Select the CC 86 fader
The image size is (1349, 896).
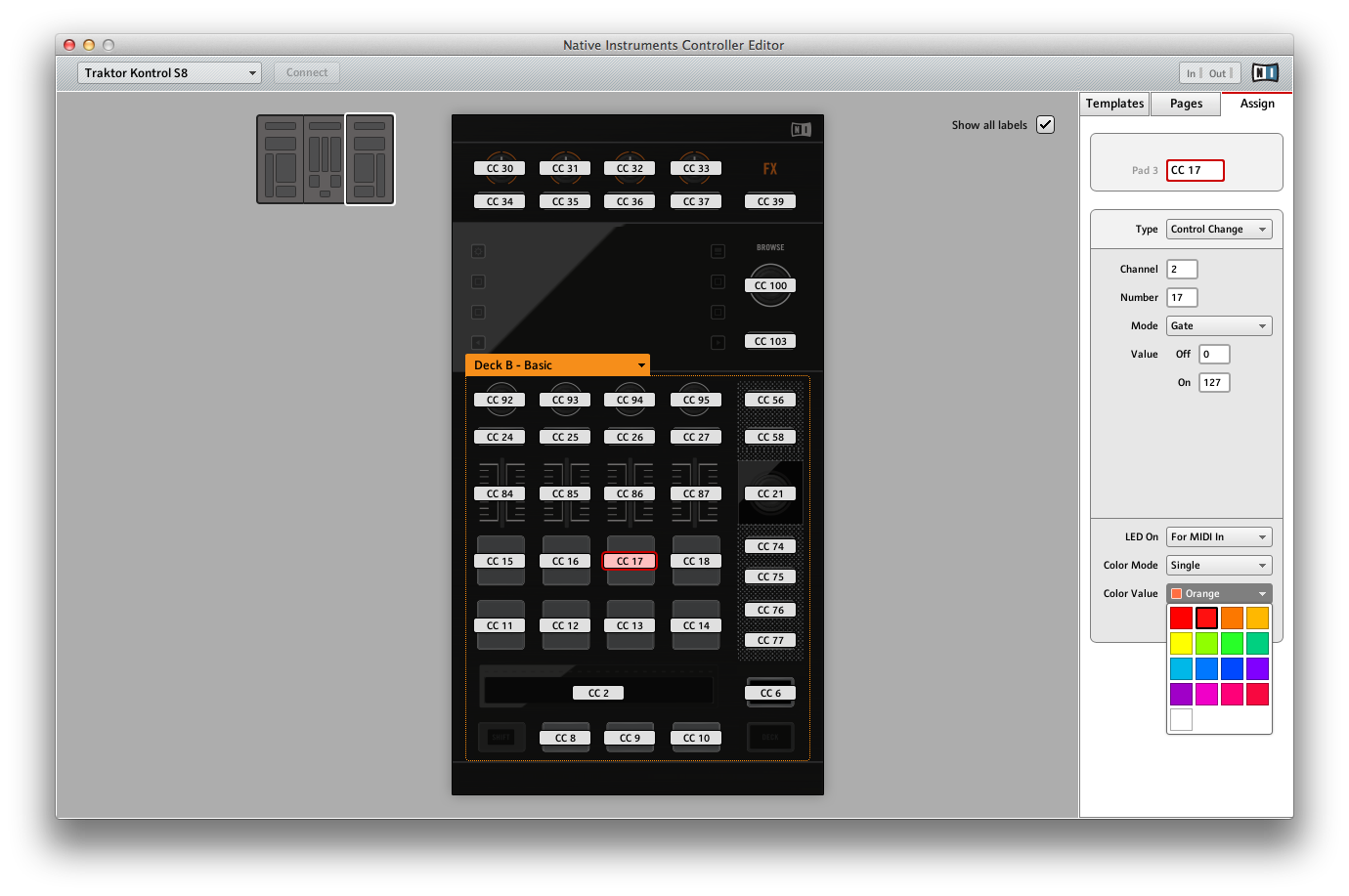(x=631, y=493)
